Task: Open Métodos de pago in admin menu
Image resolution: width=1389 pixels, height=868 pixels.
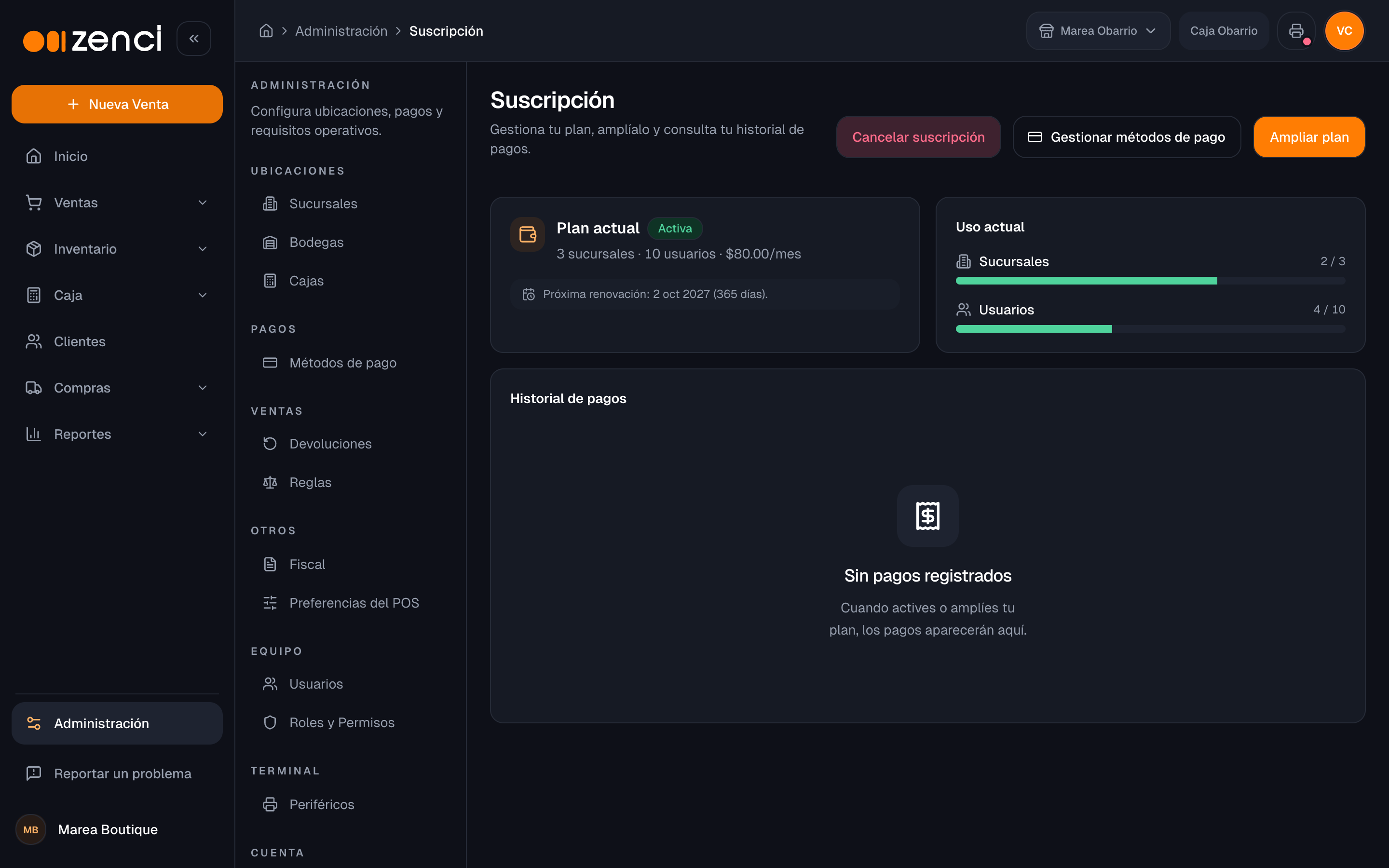Action: [351, 363]
